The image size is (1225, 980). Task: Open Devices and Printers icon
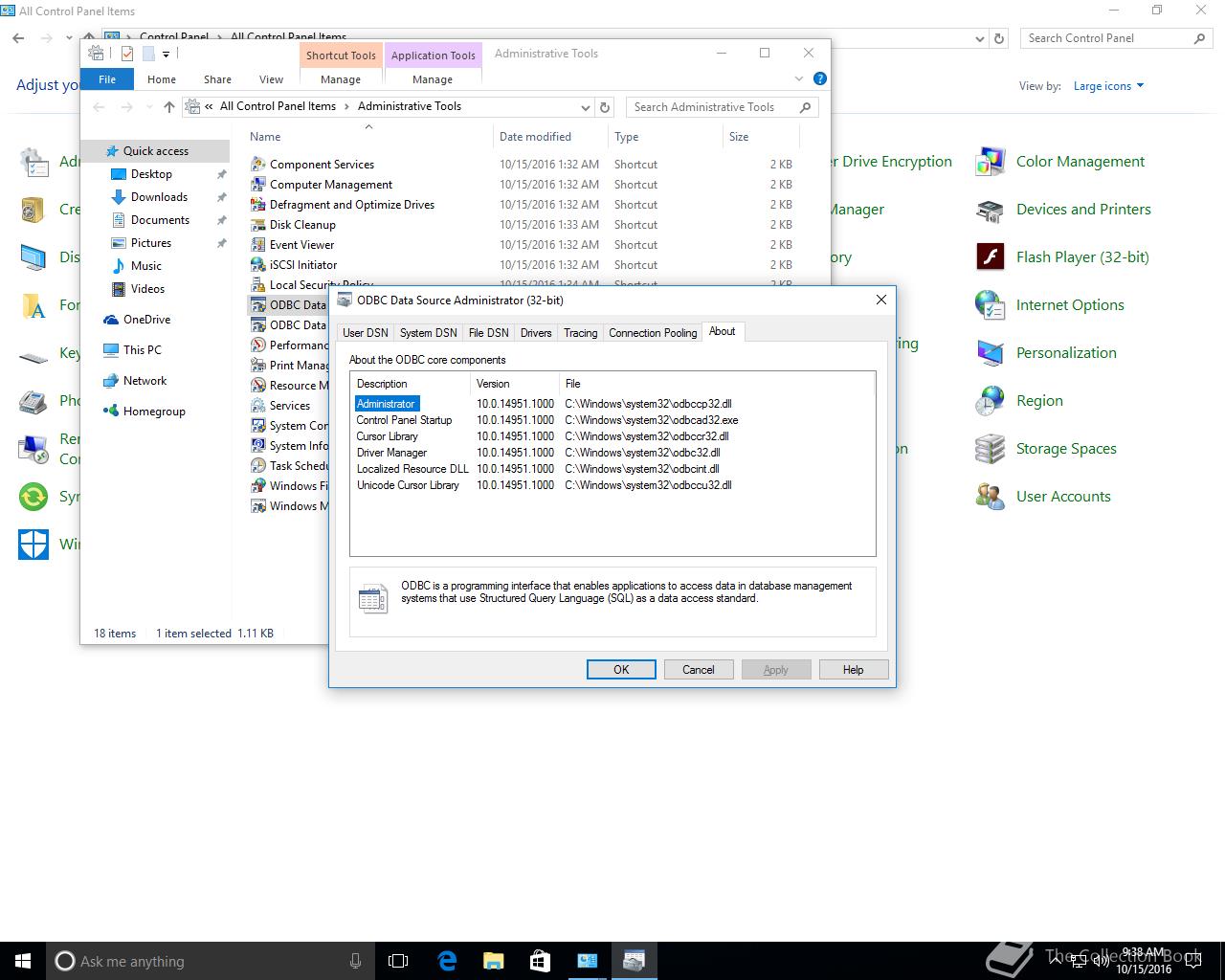(991, 210)
